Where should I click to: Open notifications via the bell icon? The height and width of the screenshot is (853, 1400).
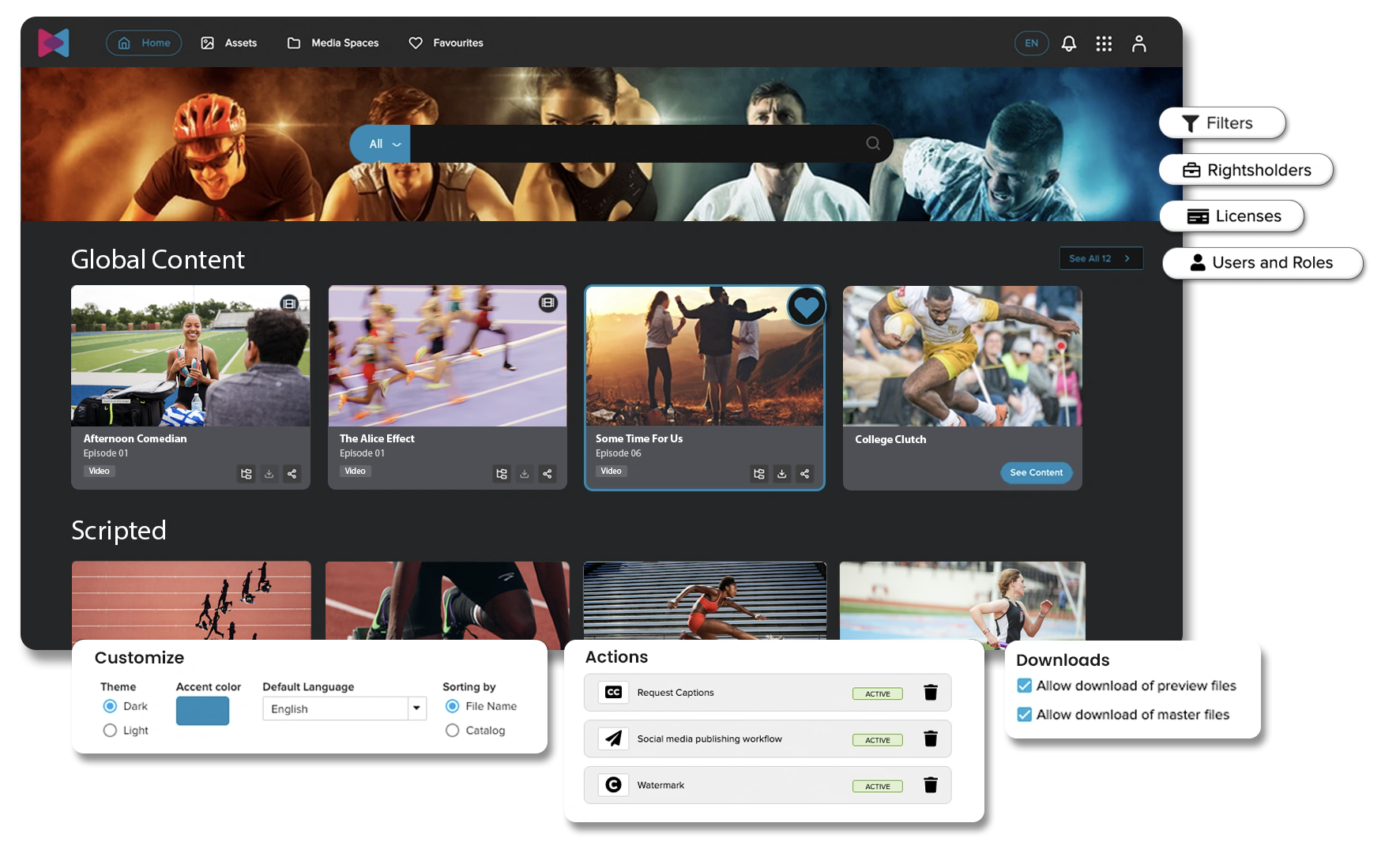(1068, 43)
